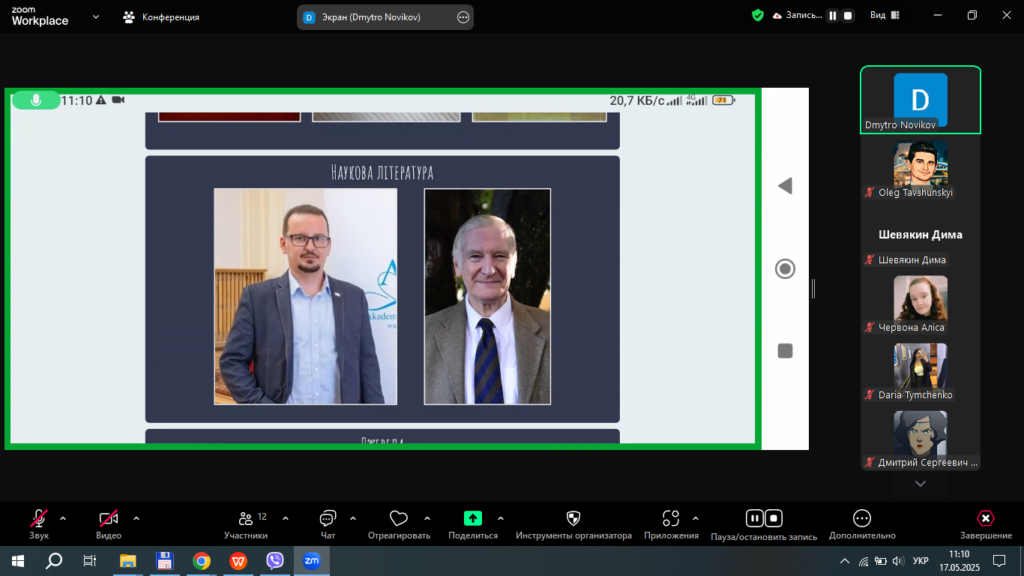The height and width of the screenshot is (576, 1024).
Task: Open shared screen options ellipsis
Action: (x=463, y=17)
